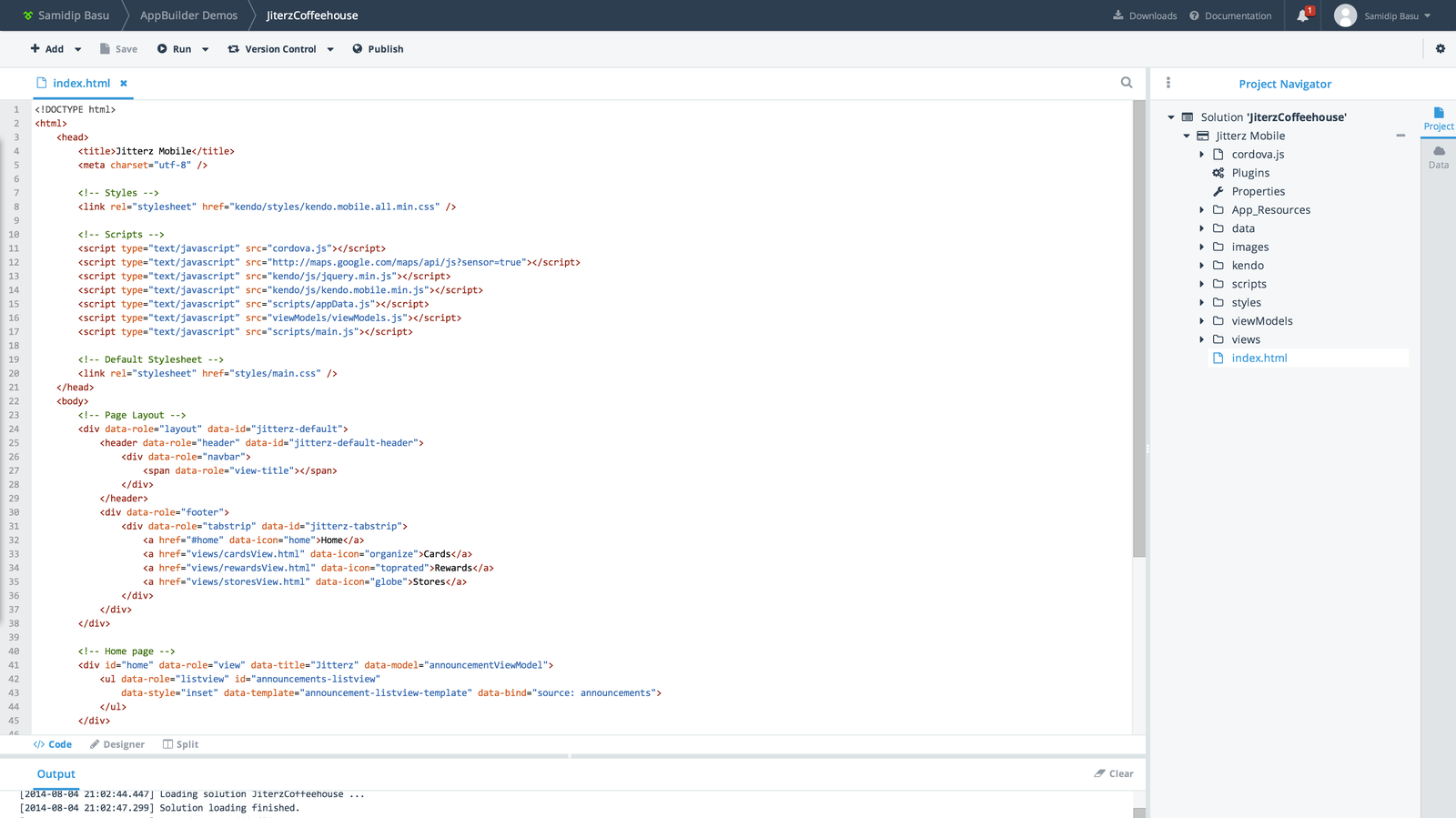Screen dimensions: 1456x818
Task: Expand the kendo folder
Action: (1201, 266)
